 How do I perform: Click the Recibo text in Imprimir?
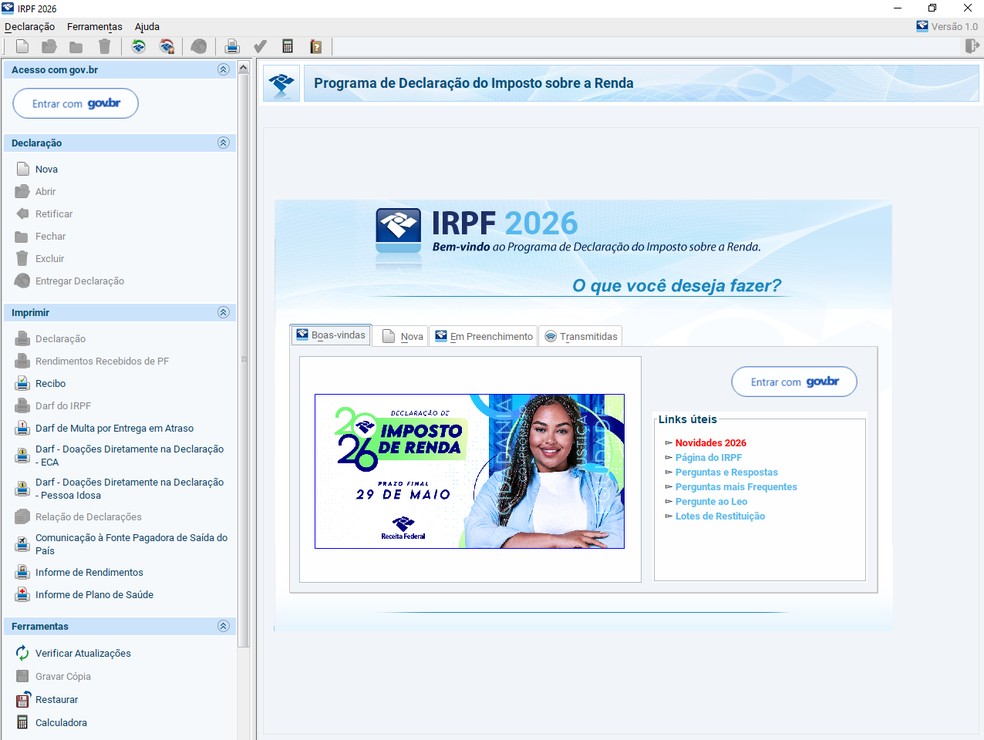pos(50,383)
